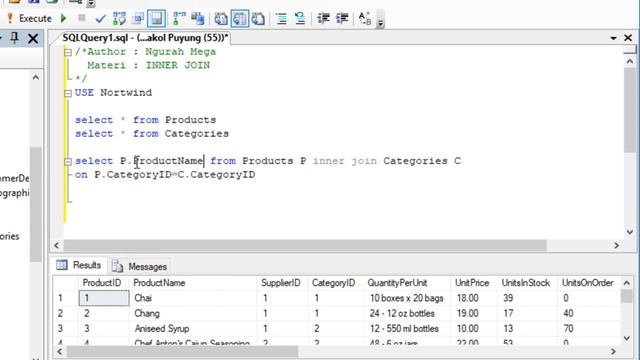Screen dimensions: 640x360
Task: Comment out the selected lines
Action: (281, 19)
